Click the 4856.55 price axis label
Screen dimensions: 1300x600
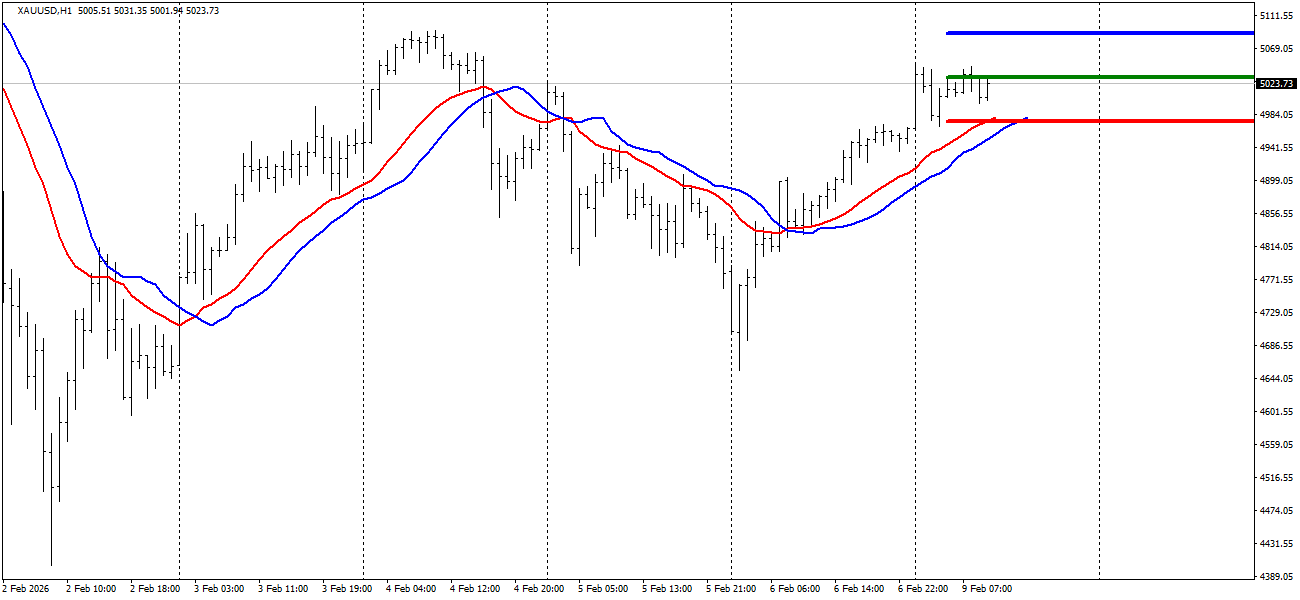click(1277, 214)
